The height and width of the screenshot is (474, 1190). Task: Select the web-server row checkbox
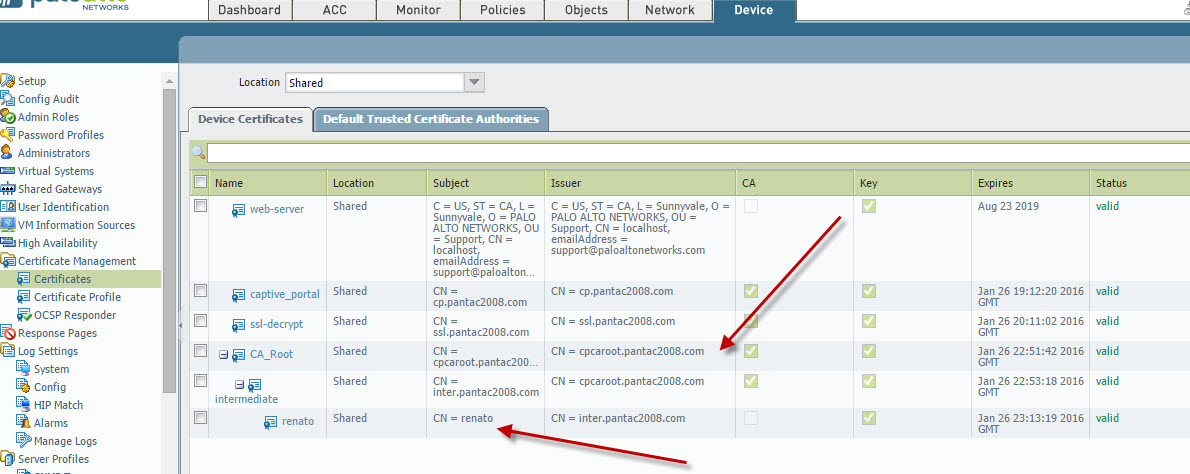click(200, 206)
